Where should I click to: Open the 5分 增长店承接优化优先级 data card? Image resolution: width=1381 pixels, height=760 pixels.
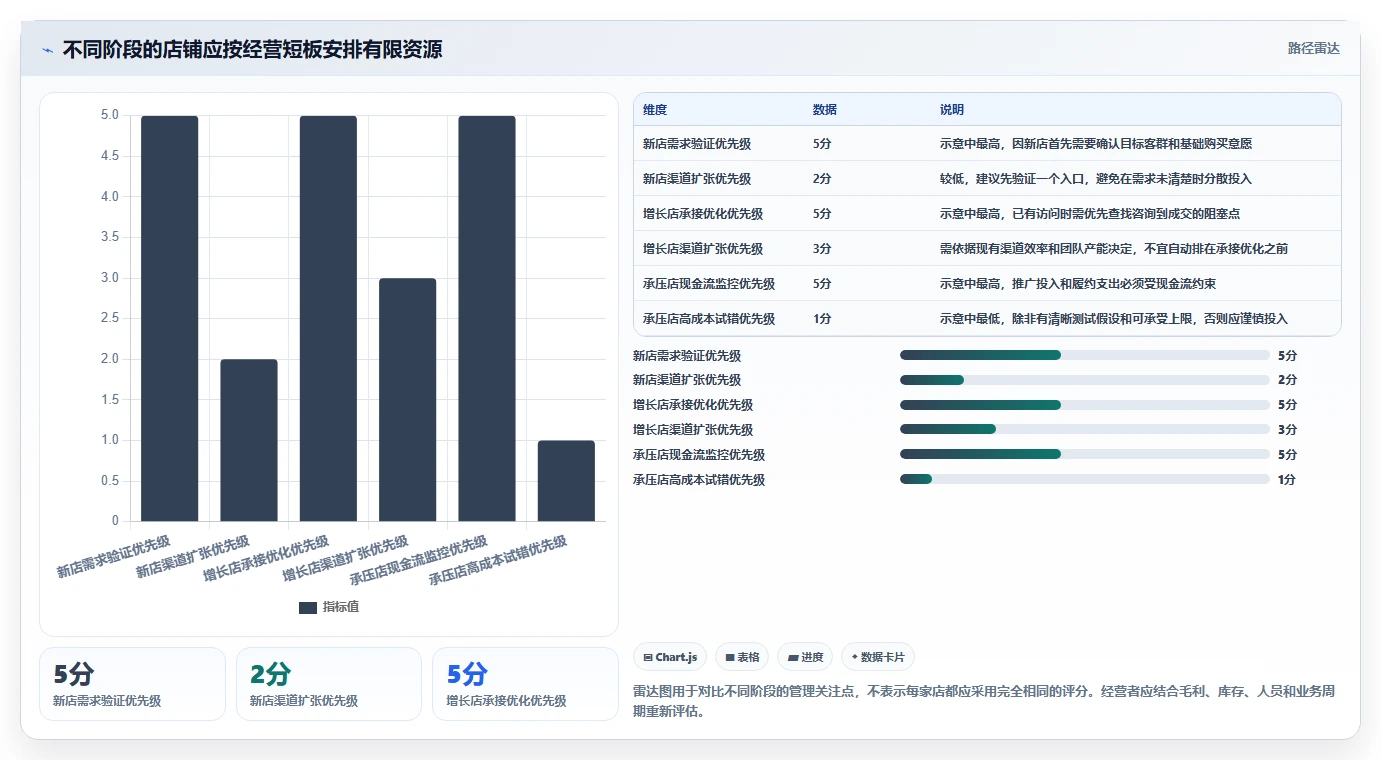coord(525,684)
